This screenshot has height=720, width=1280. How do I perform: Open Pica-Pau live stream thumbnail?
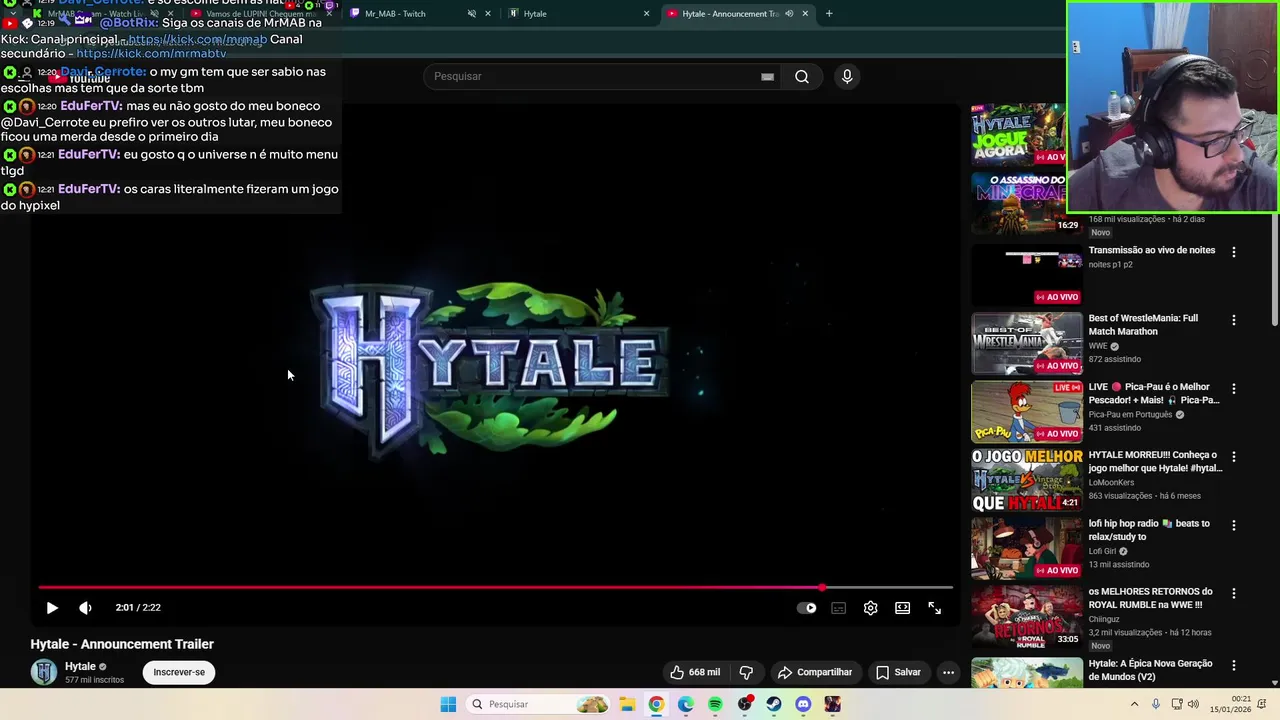[x=1027, y=412]
